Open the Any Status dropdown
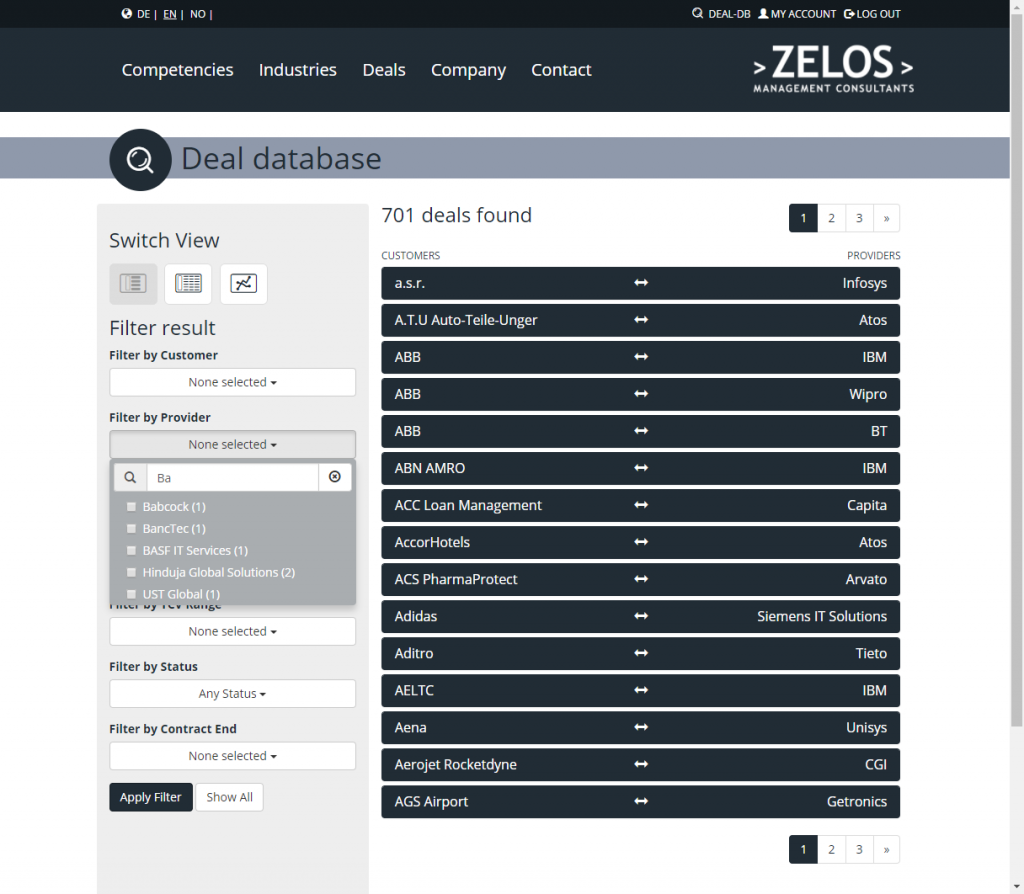Image resolution: width=1024 pixels, height=894 pixels. 232,694
